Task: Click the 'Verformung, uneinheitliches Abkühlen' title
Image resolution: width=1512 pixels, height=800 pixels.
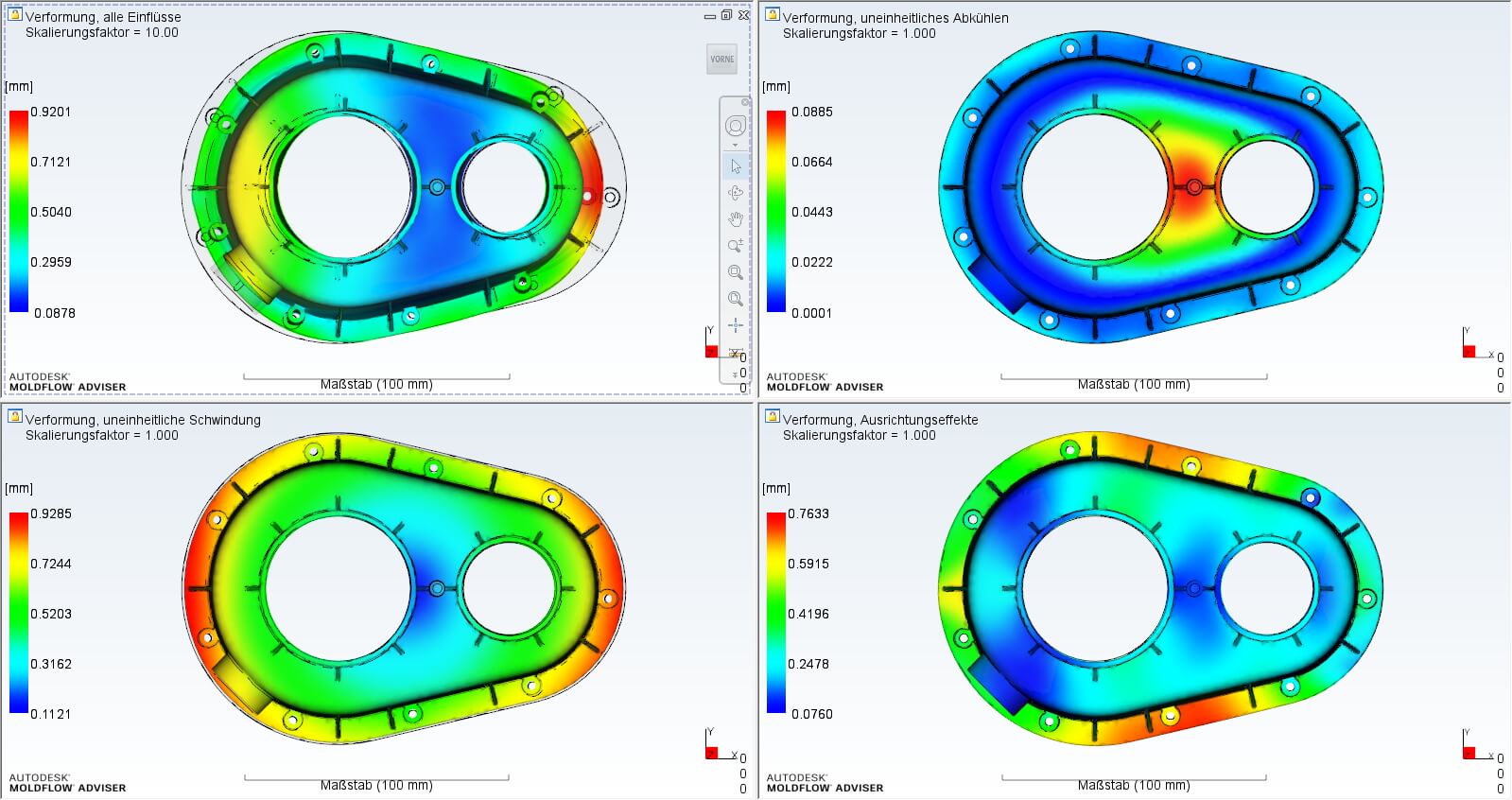Action: [895, 18]
